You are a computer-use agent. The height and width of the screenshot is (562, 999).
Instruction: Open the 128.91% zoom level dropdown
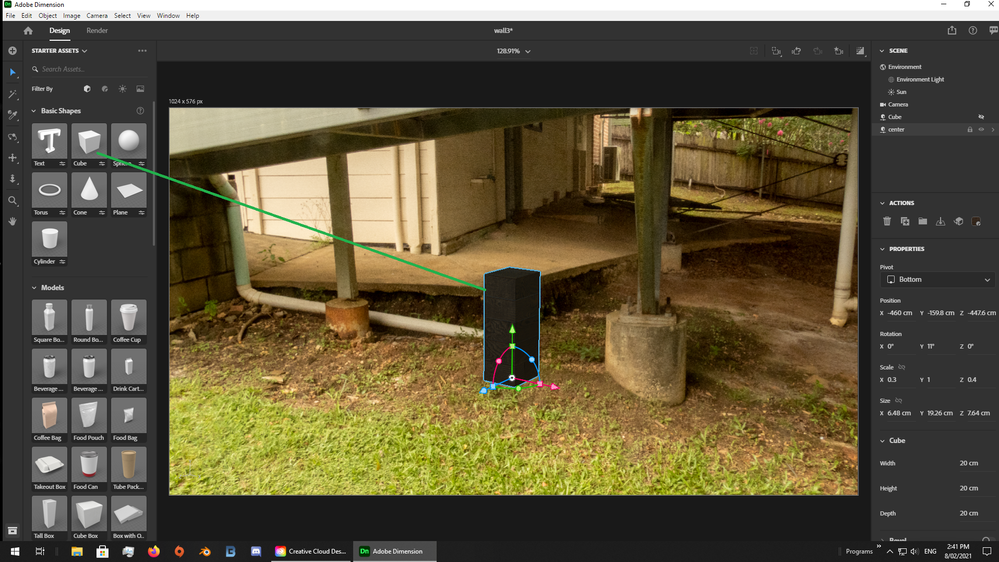[x=514, y=51]
